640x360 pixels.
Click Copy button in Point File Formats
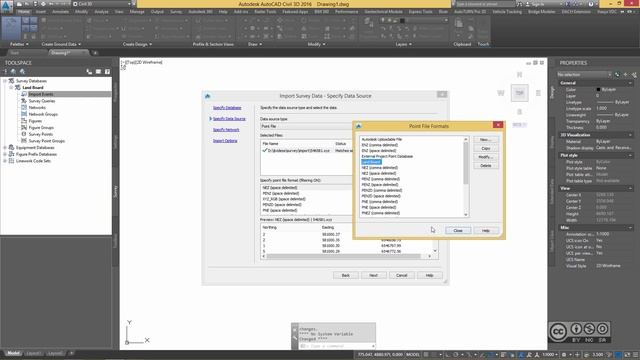pyautogui.click(x=486, y=148)
